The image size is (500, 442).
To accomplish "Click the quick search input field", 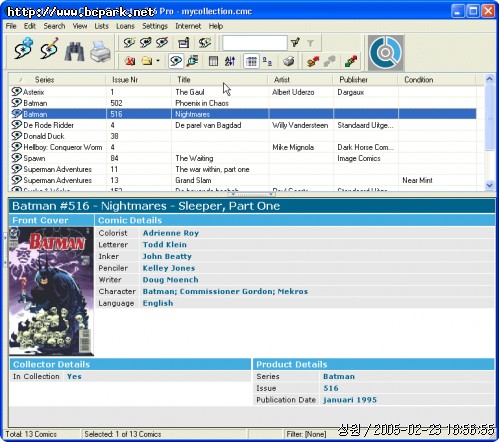I will click(x=255, y=43).
